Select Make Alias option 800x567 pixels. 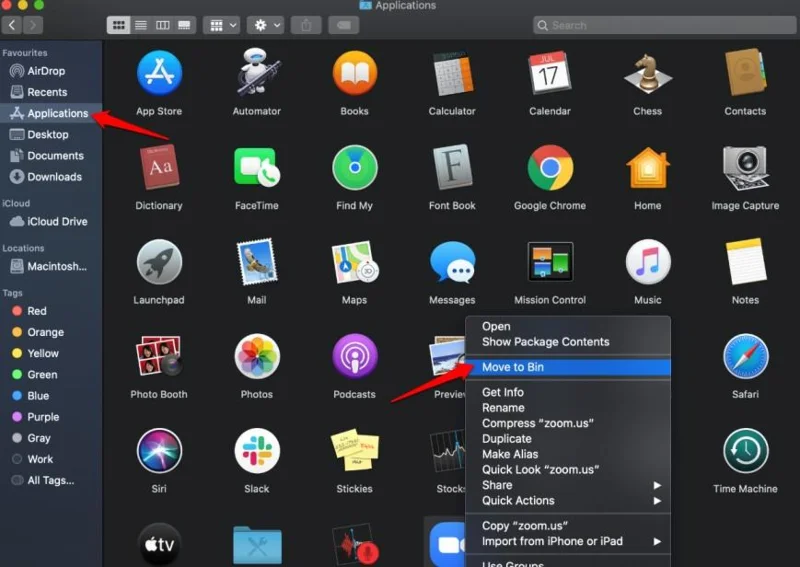click(x=568, y=454)
